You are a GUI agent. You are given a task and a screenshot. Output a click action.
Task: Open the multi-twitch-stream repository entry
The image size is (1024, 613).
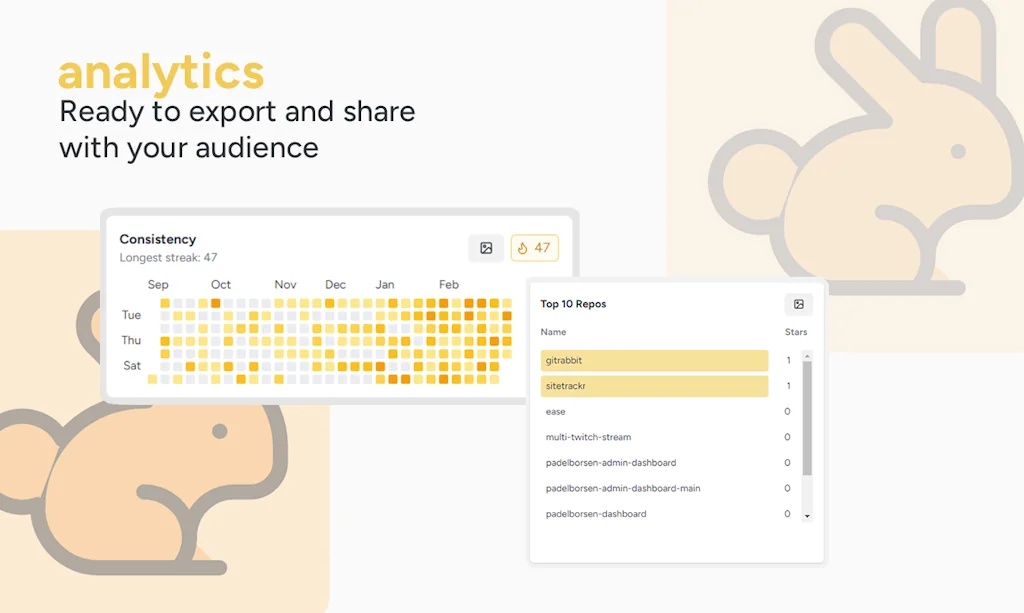[x=588, y=437]
